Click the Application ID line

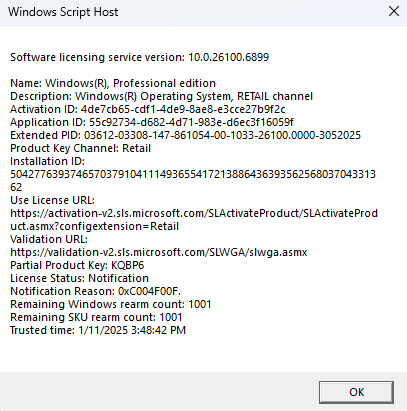[152, 122]
